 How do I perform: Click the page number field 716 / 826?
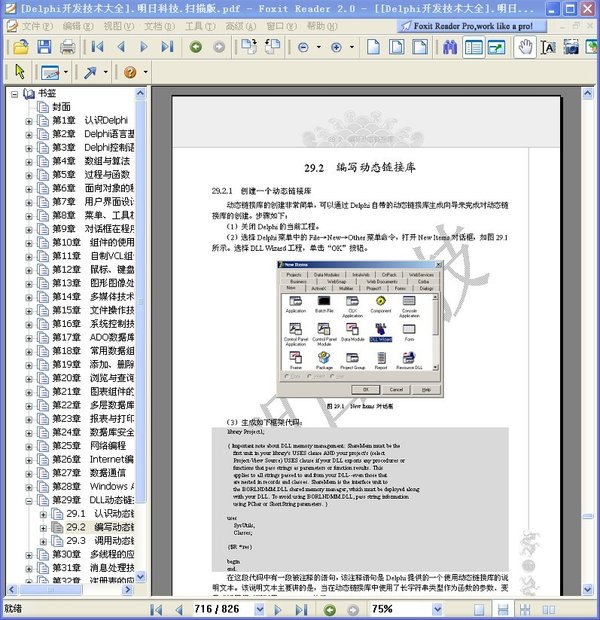221,609
